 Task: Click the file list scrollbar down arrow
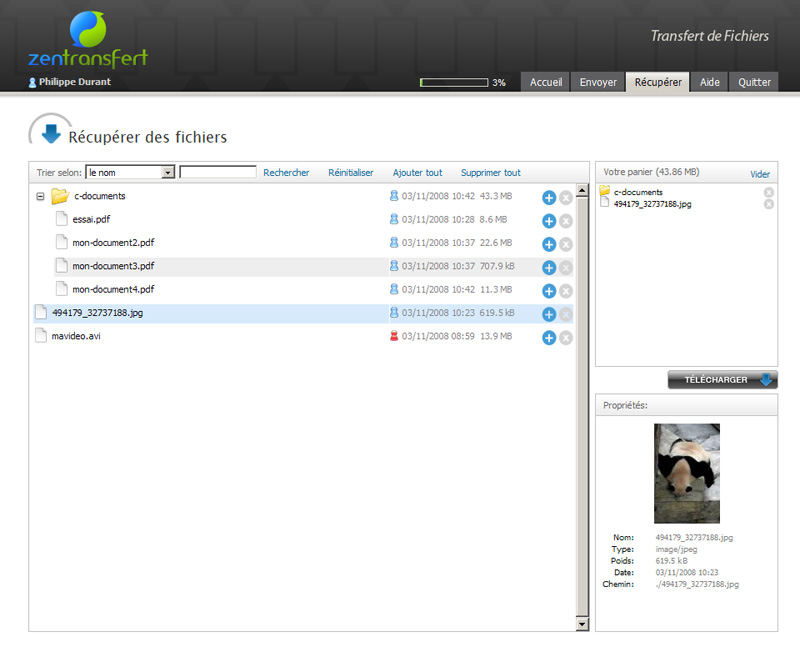coord(582,624)
